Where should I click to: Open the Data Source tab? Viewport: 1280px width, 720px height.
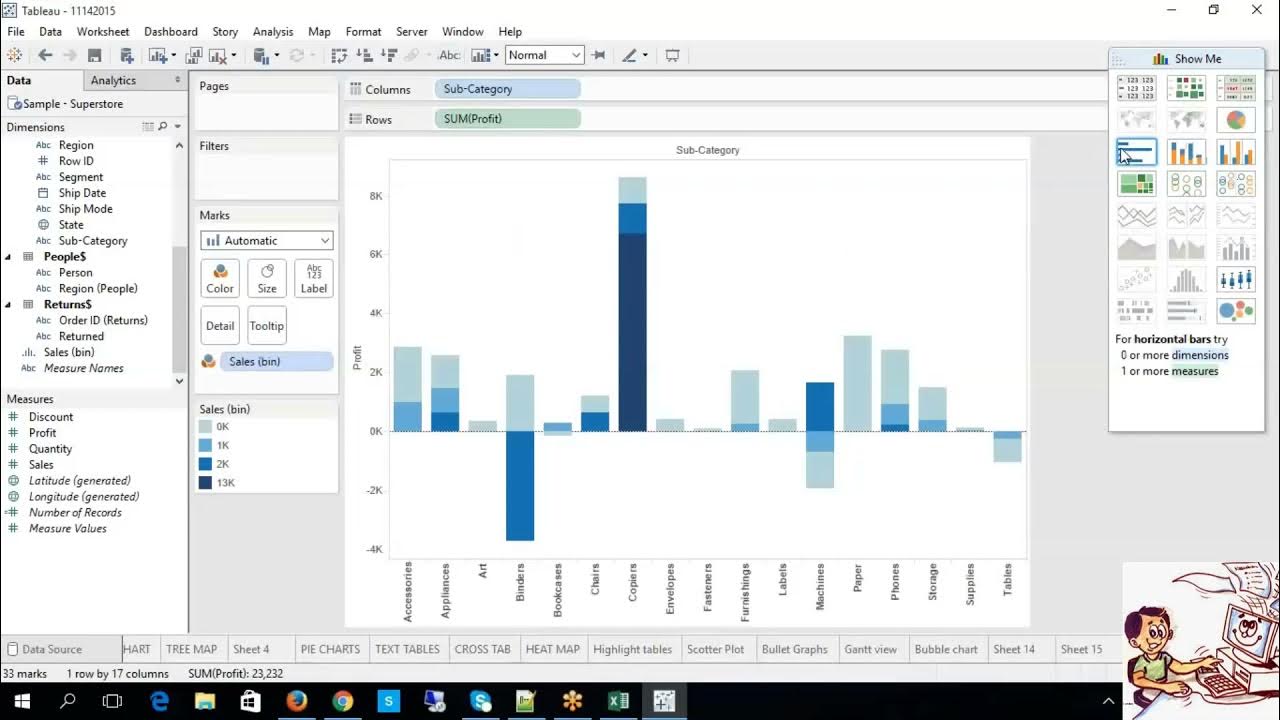tap(53, 649)
